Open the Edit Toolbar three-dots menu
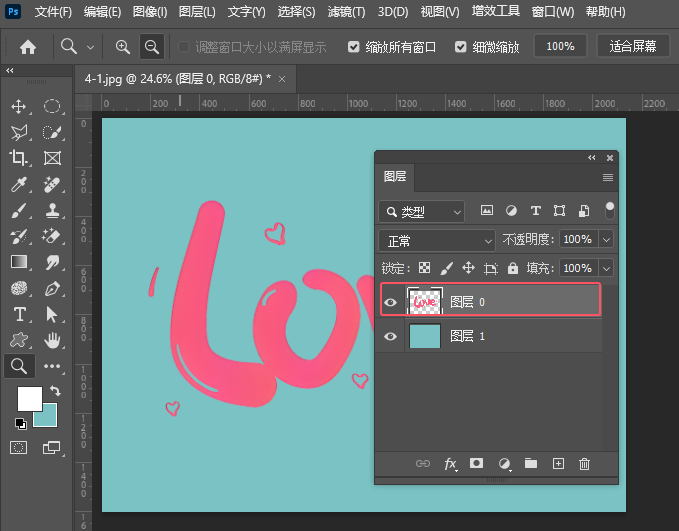The height and width of the screenshot is (531, 679). [52, 366]
